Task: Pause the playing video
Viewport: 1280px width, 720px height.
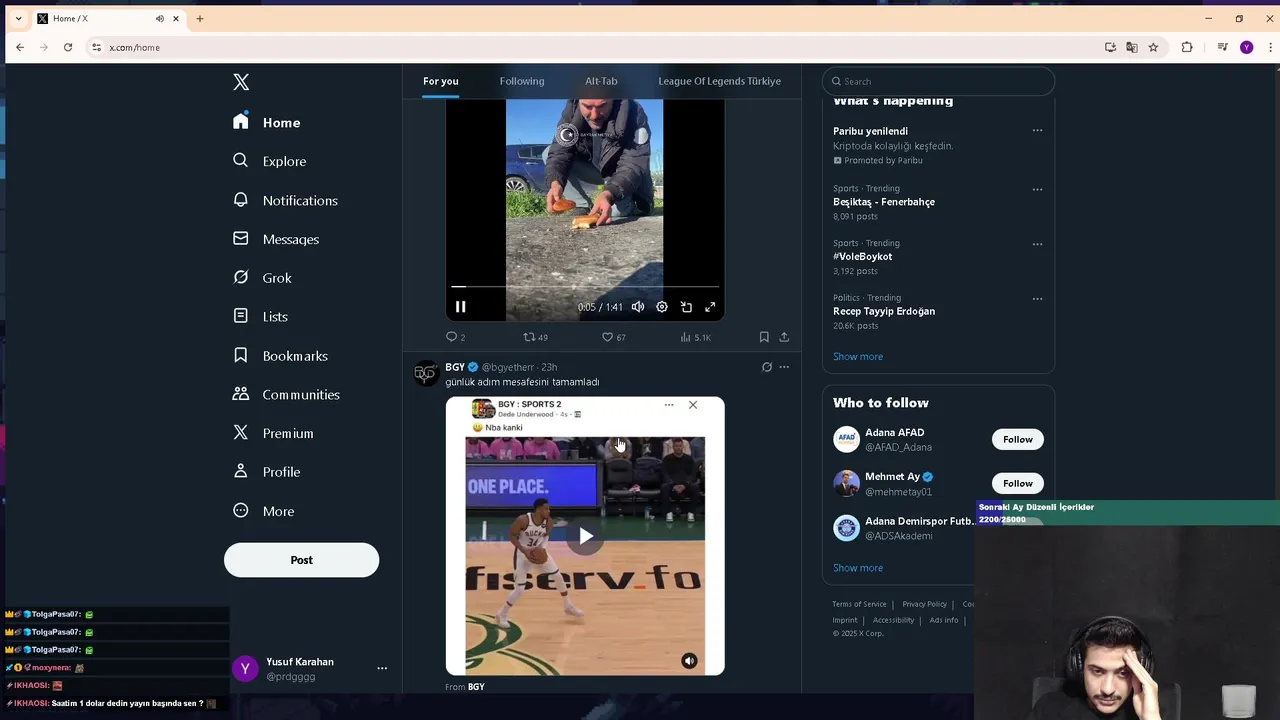Action: (461, 307)
